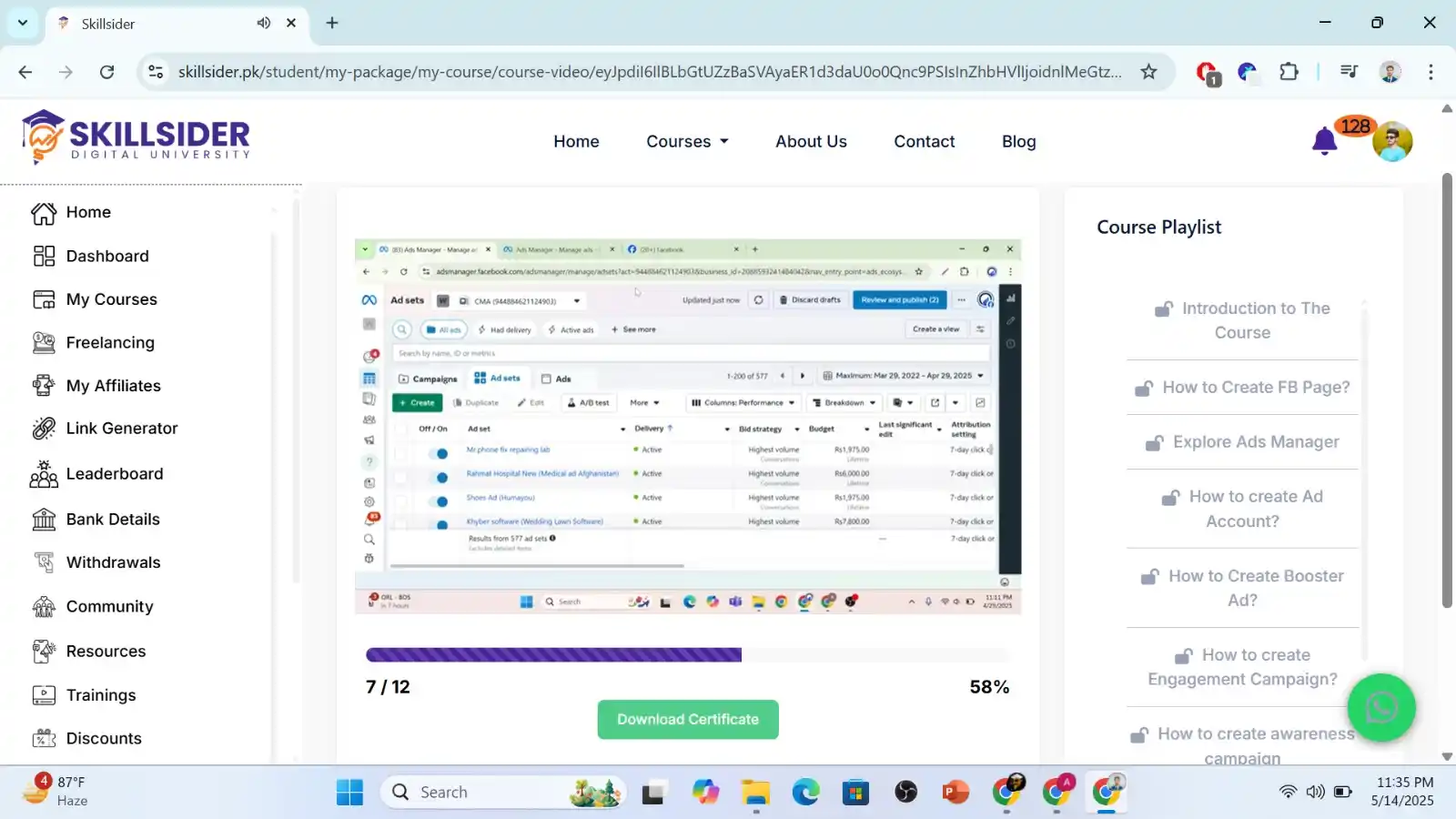Go to the Contact page

924,141
